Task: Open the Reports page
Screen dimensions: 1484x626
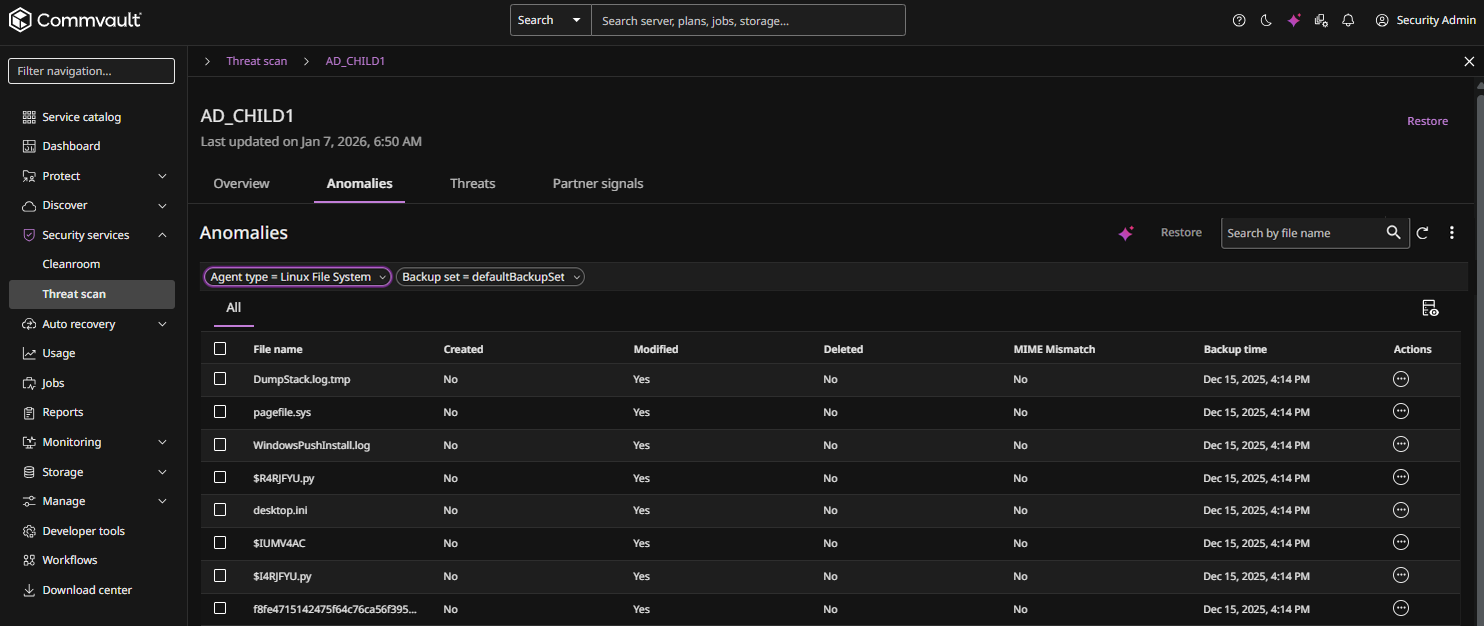Action: click(x=62, y=412)
